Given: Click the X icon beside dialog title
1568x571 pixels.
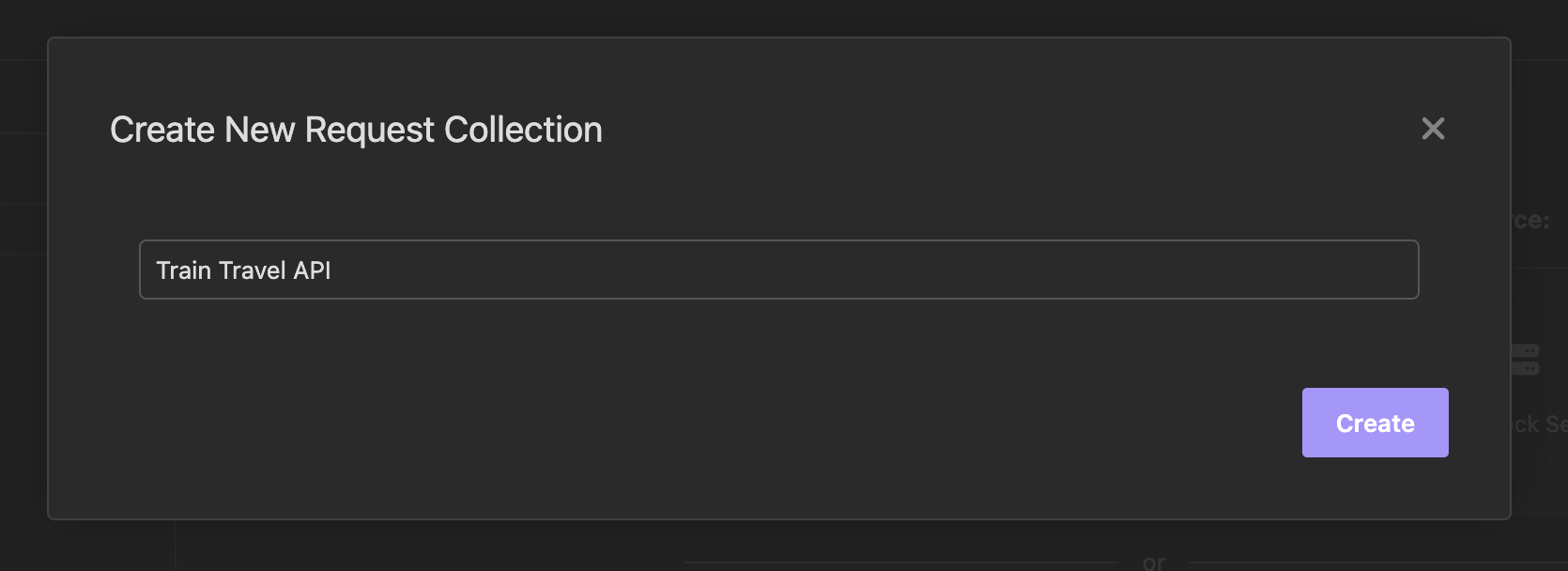Looking at the screenshot, I should coord(1433,129).
